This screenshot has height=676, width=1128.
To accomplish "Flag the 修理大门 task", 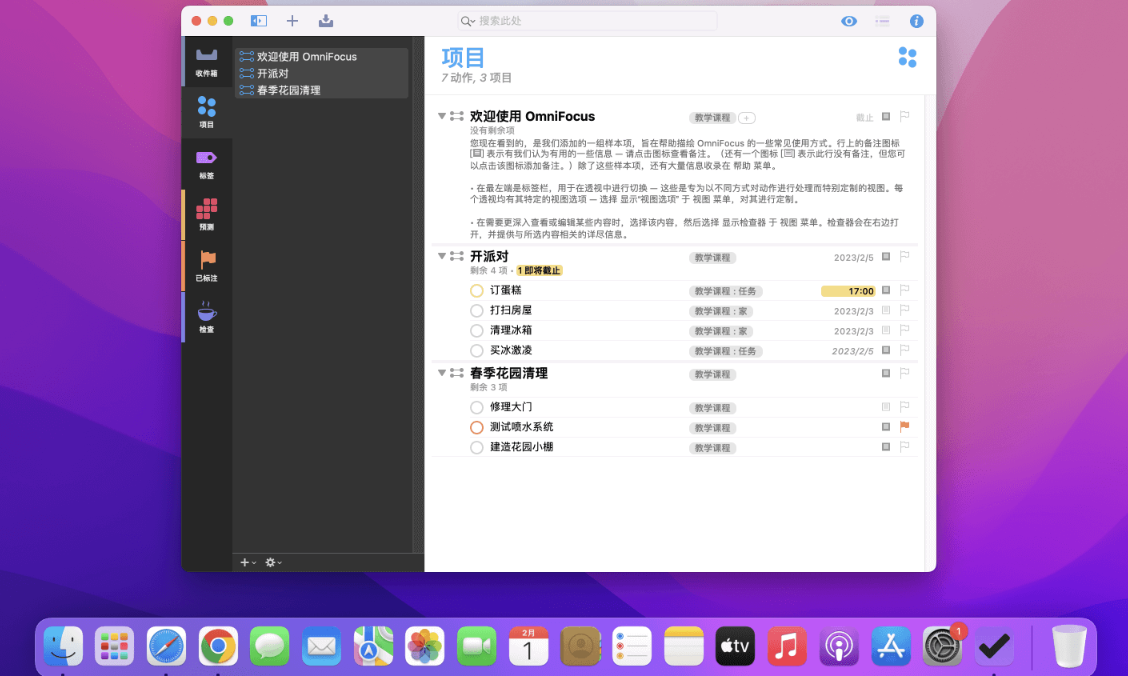I will point(905,406).
